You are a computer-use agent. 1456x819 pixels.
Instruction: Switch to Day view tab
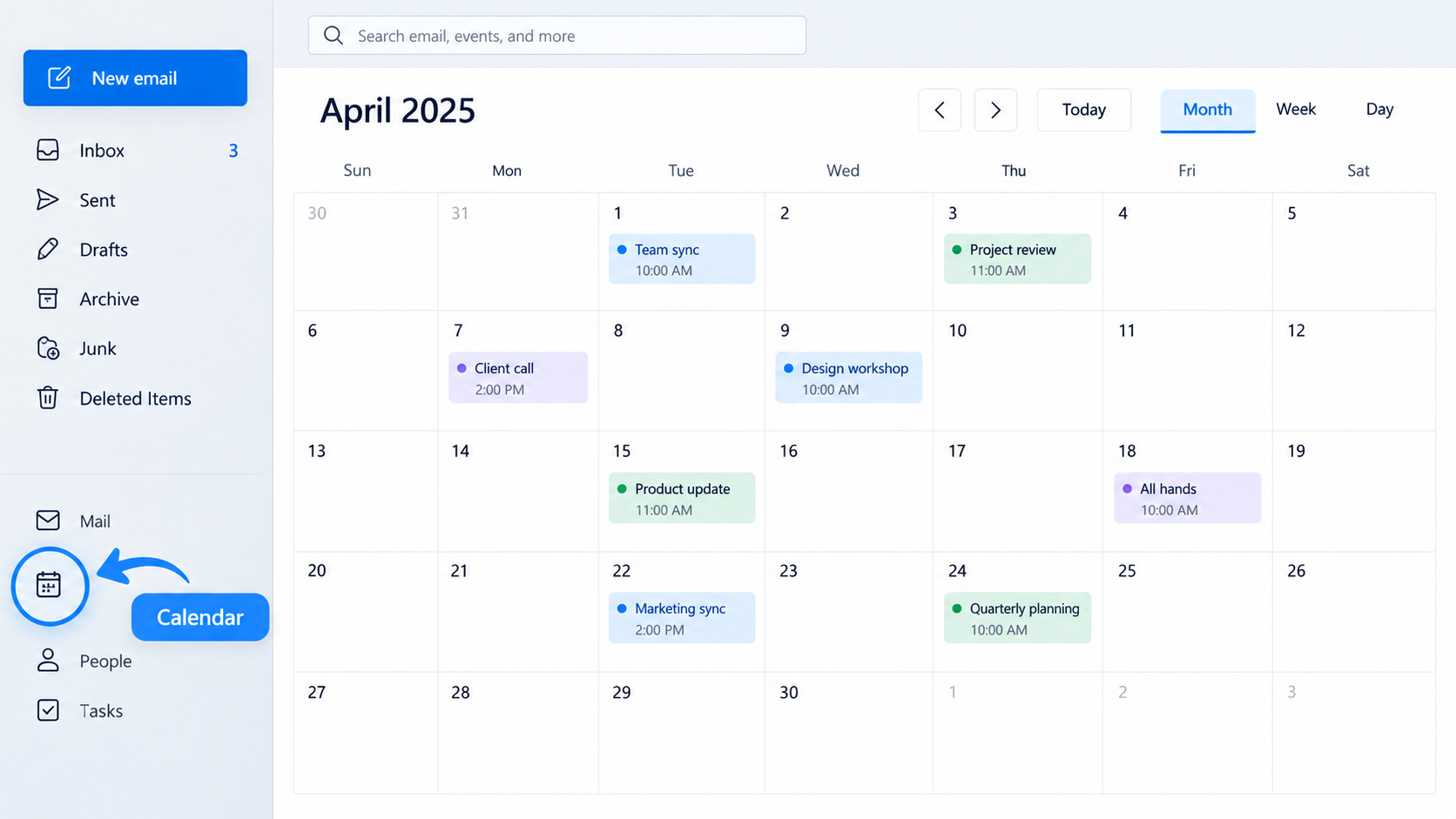click(x=1379, y=110)
